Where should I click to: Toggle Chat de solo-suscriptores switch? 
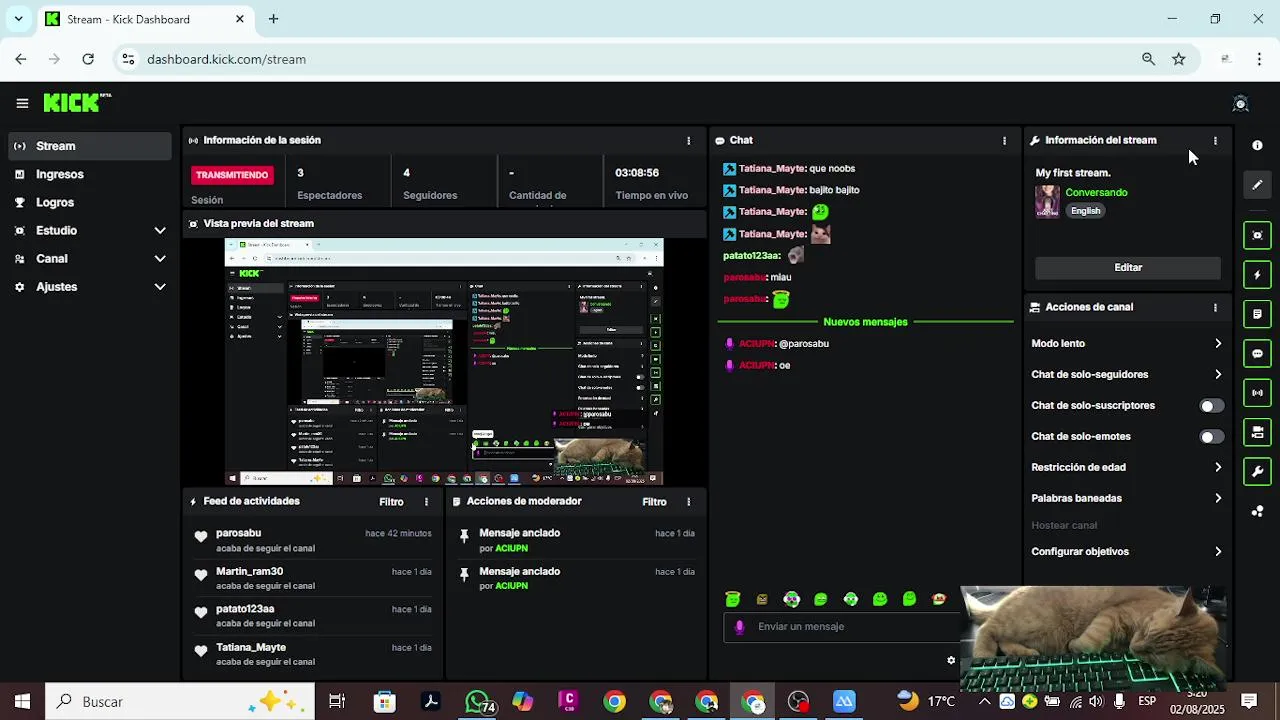click(1211, 406)
